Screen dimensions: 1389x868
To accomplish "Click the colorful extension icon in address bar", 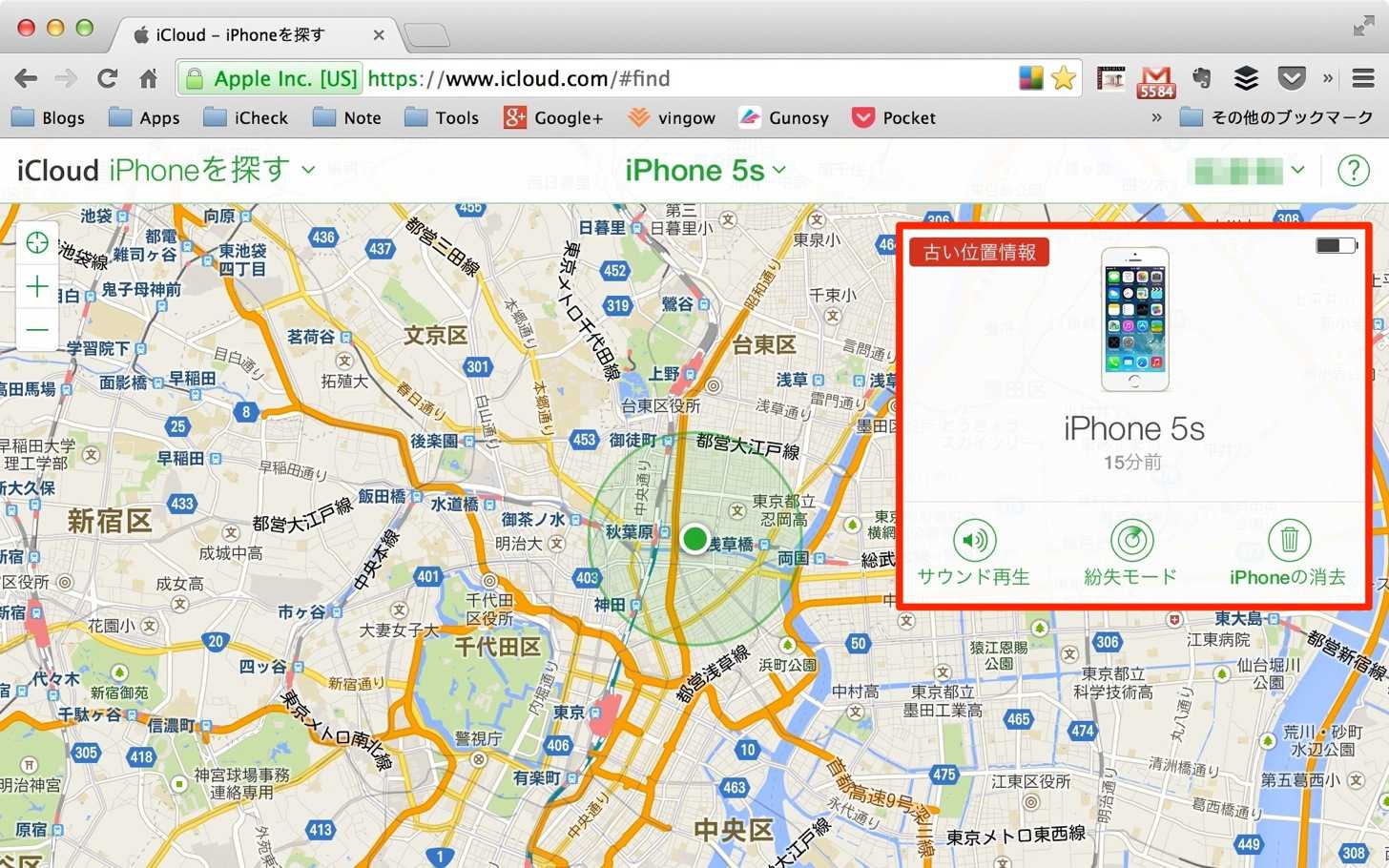I will pyautogui.click(x=1030, y=78).
